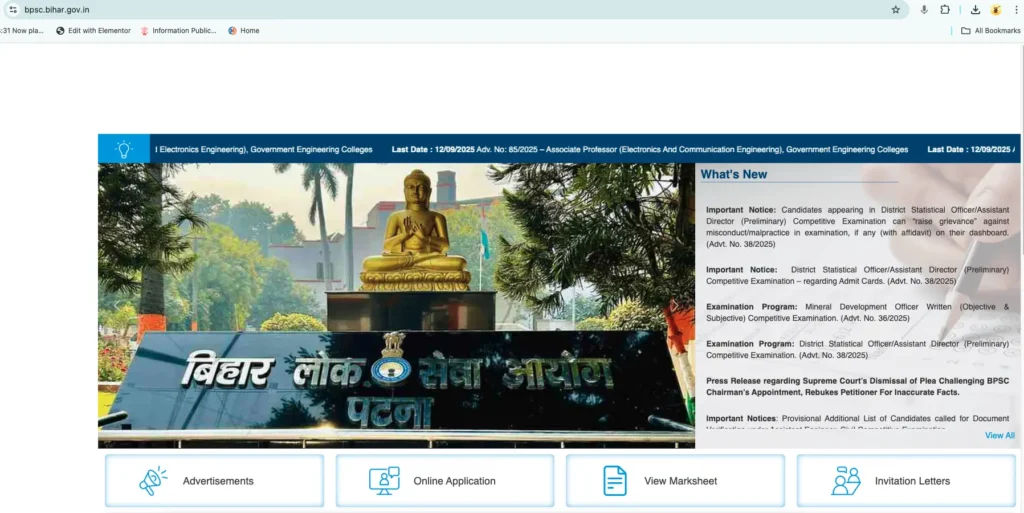The width and height of the screenshot is (1024, 513).
Task: Click the browser profile avatar icon
Action: click(x=996, y=9)
